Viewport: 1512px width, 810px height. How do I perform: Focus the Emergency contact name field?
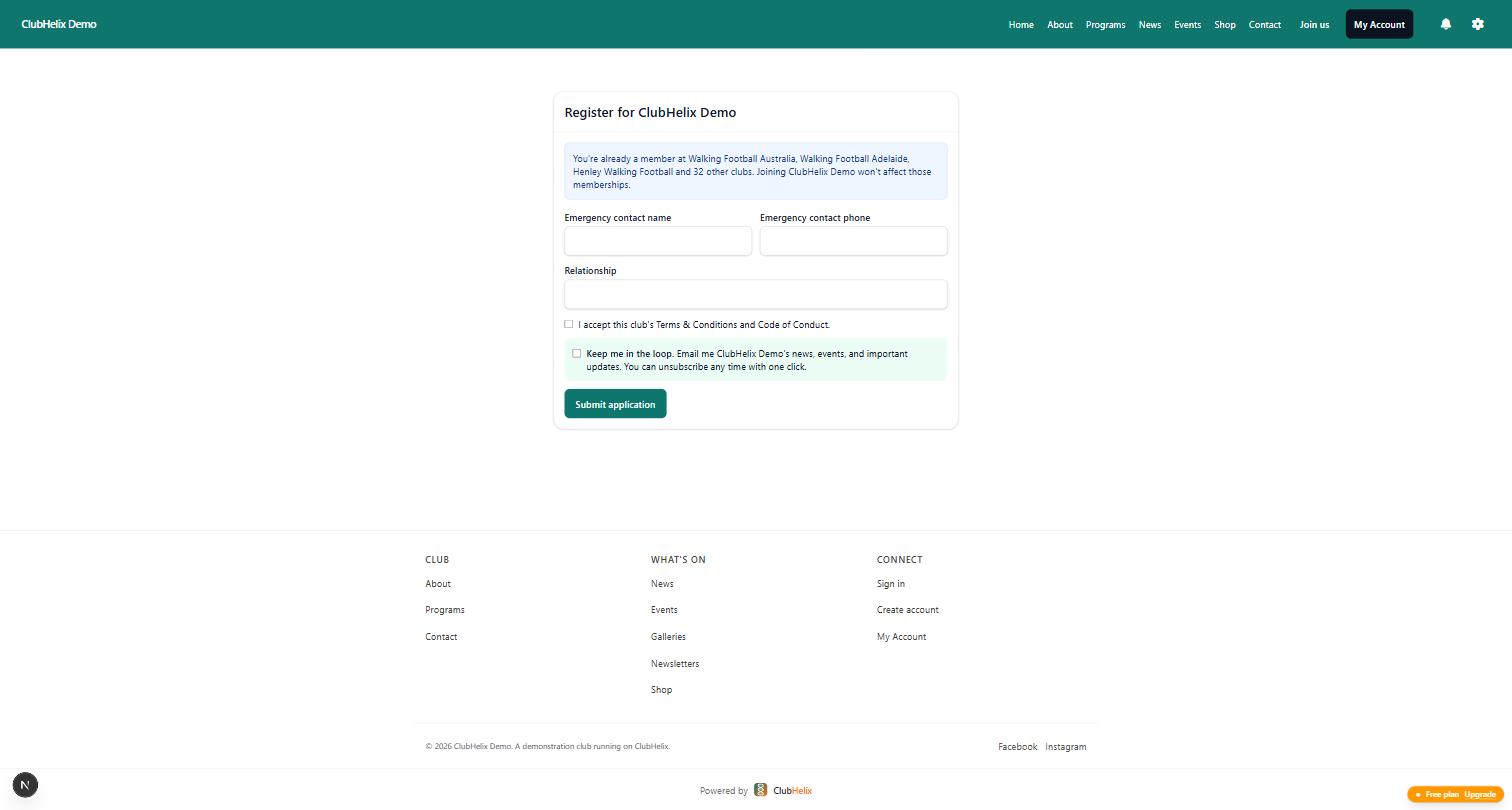(658, 241)
